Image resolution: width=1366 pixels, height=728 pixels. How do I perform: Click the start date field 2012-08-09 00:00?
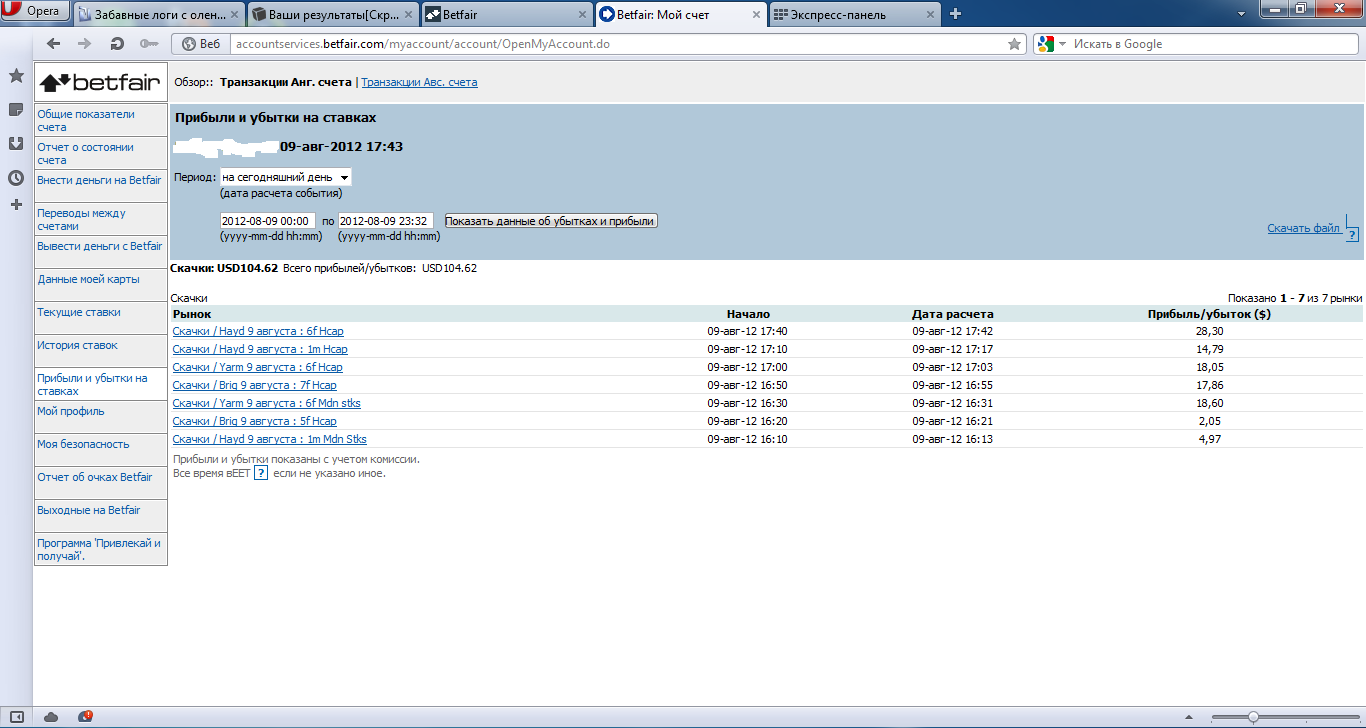coord(268,221)
